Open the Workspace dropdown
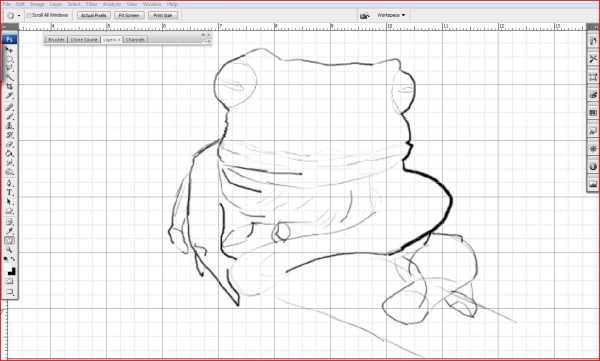This screenshot has width=600, height=361. [x=391, y=15]
